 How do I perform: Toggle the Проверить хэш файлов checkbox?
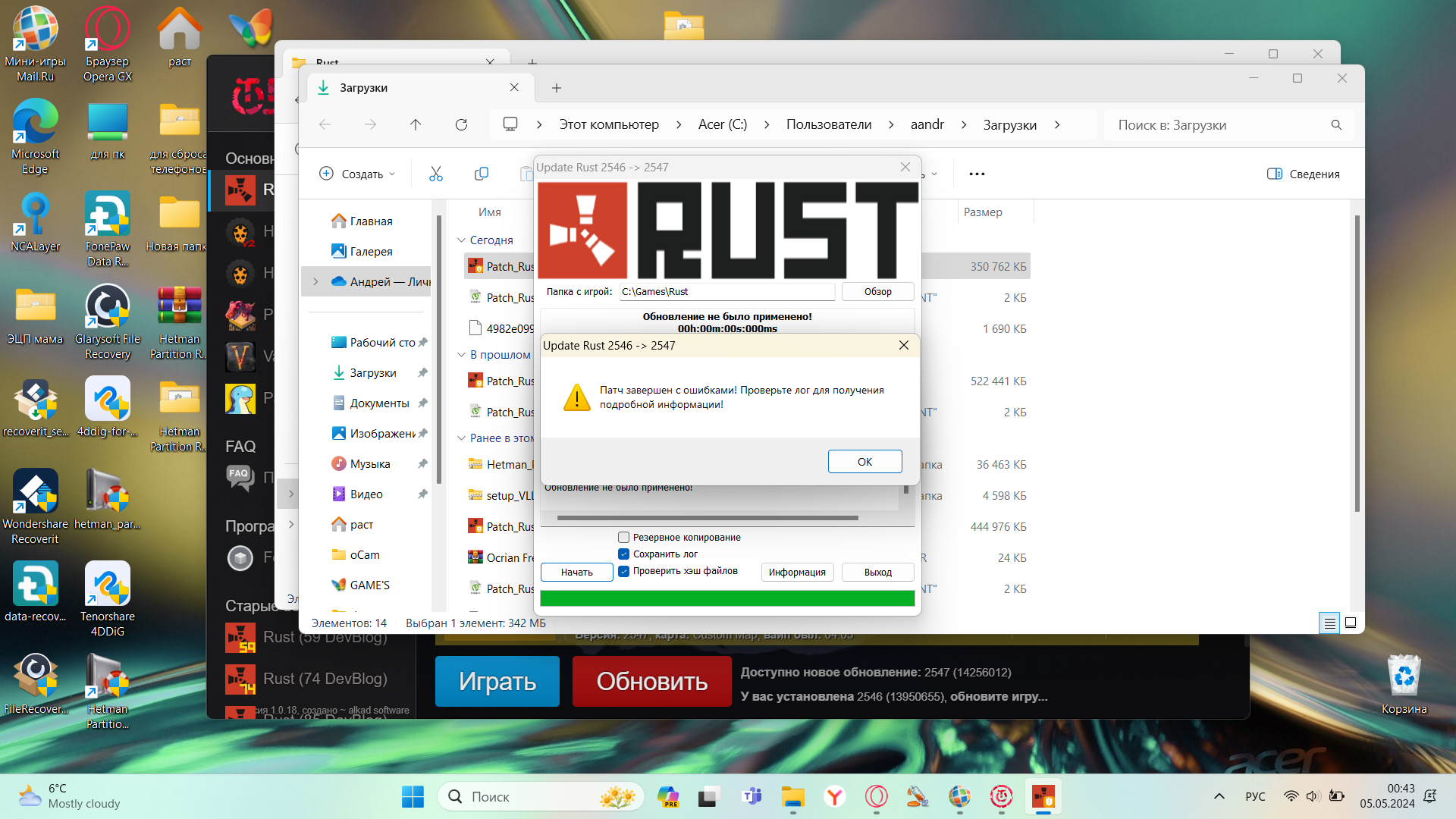pos(623,571)
